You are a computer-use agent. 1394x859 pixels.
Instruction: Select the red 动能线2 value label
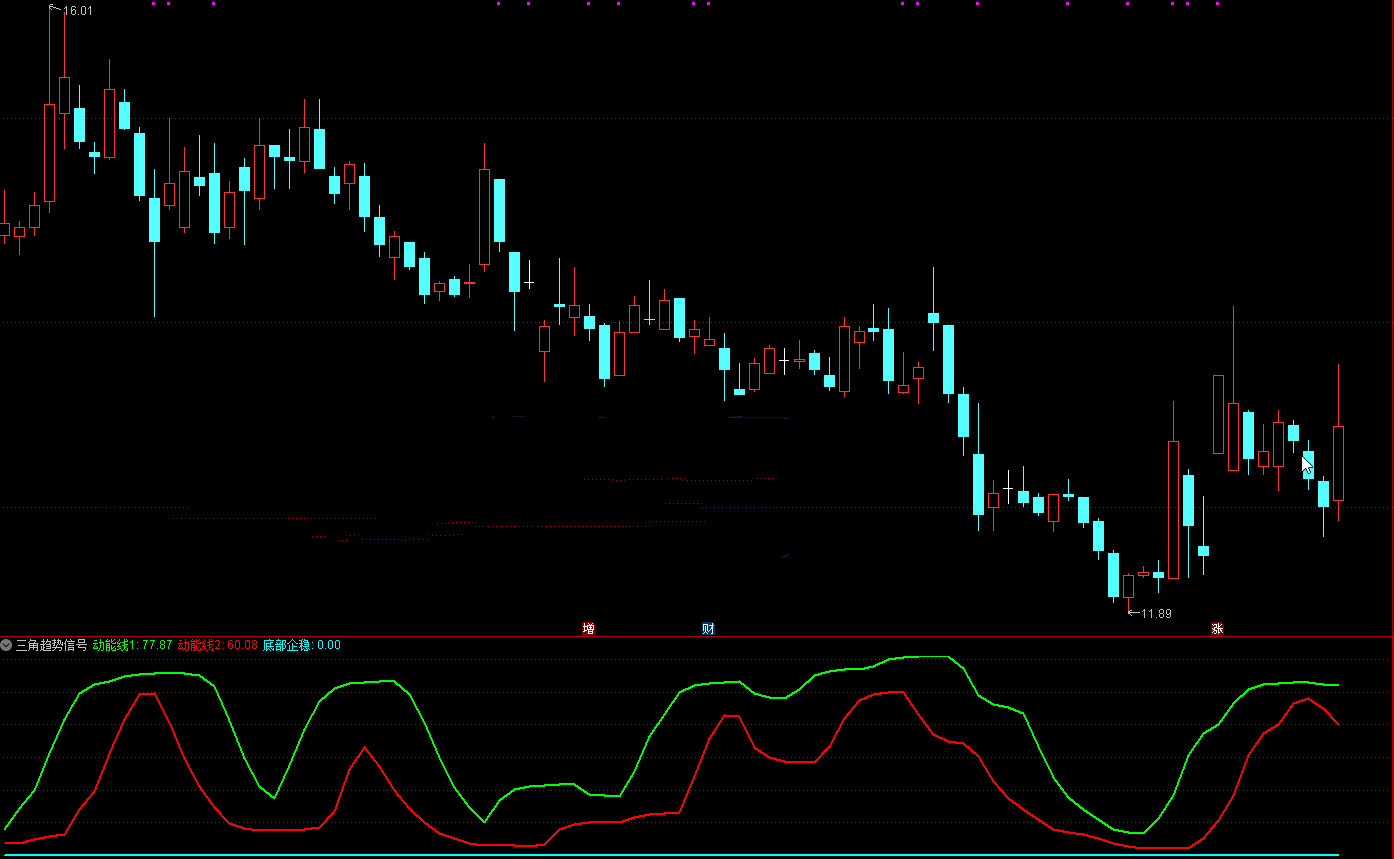(217, 645)
